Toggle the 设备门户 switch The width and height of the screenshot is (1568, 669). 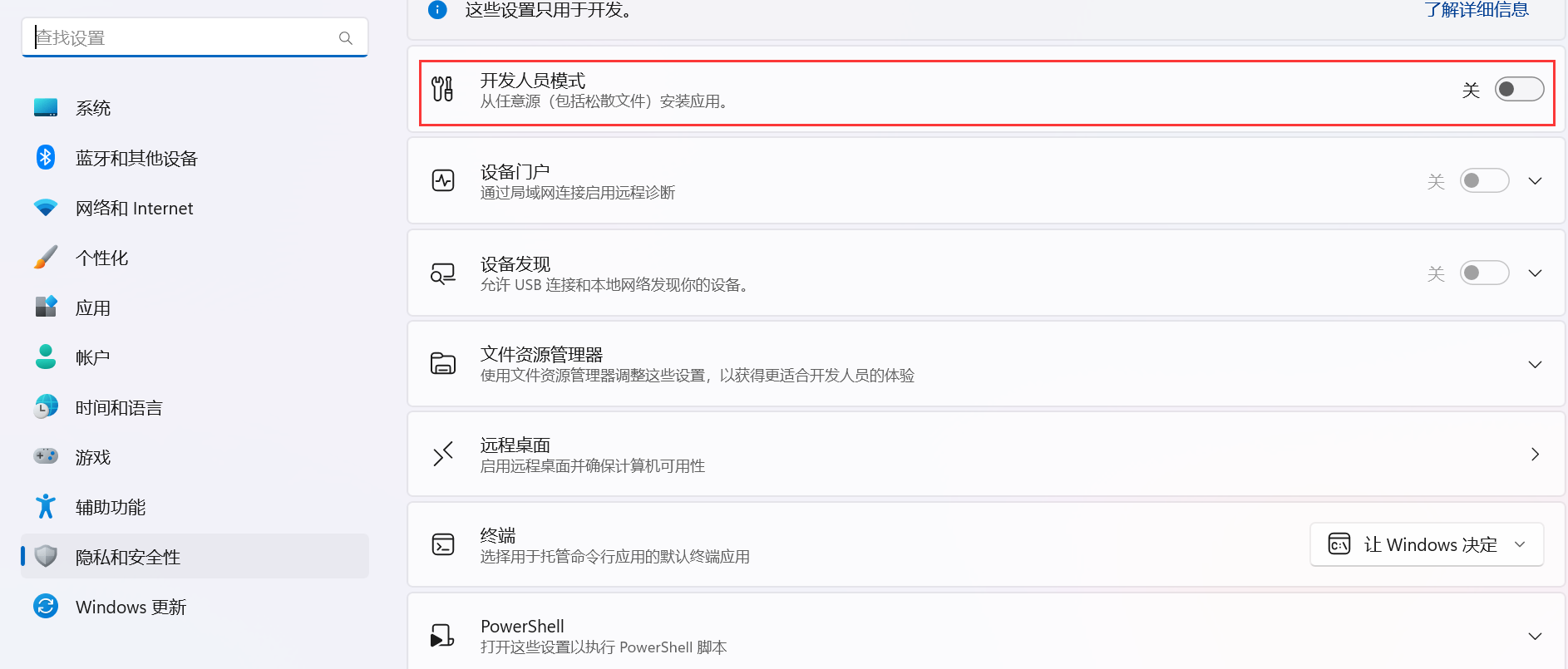(x=1485, y=180)
